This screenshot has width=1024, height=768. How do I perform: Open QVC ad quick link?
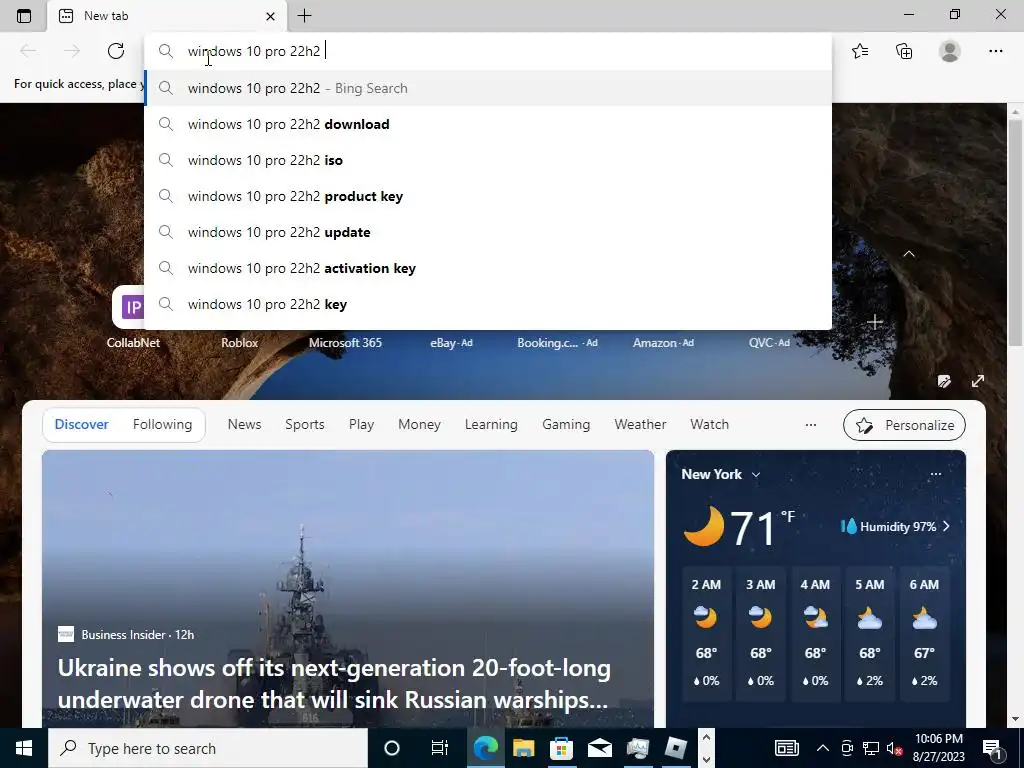click(x=769, y=342)
